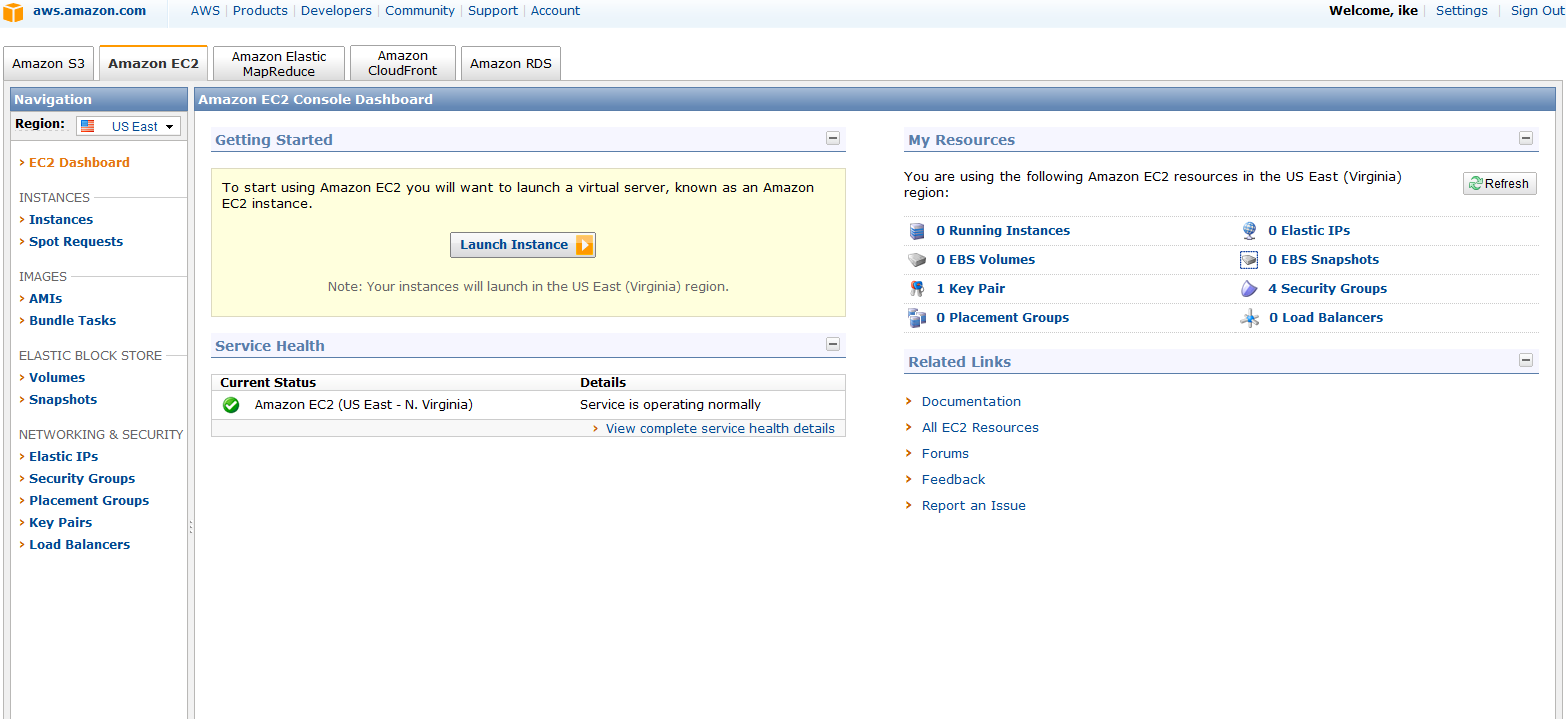Viewport: 1566px width, 719px height.
Task: Click the EBS Volumes disk icon
Action: coord(917,260)
